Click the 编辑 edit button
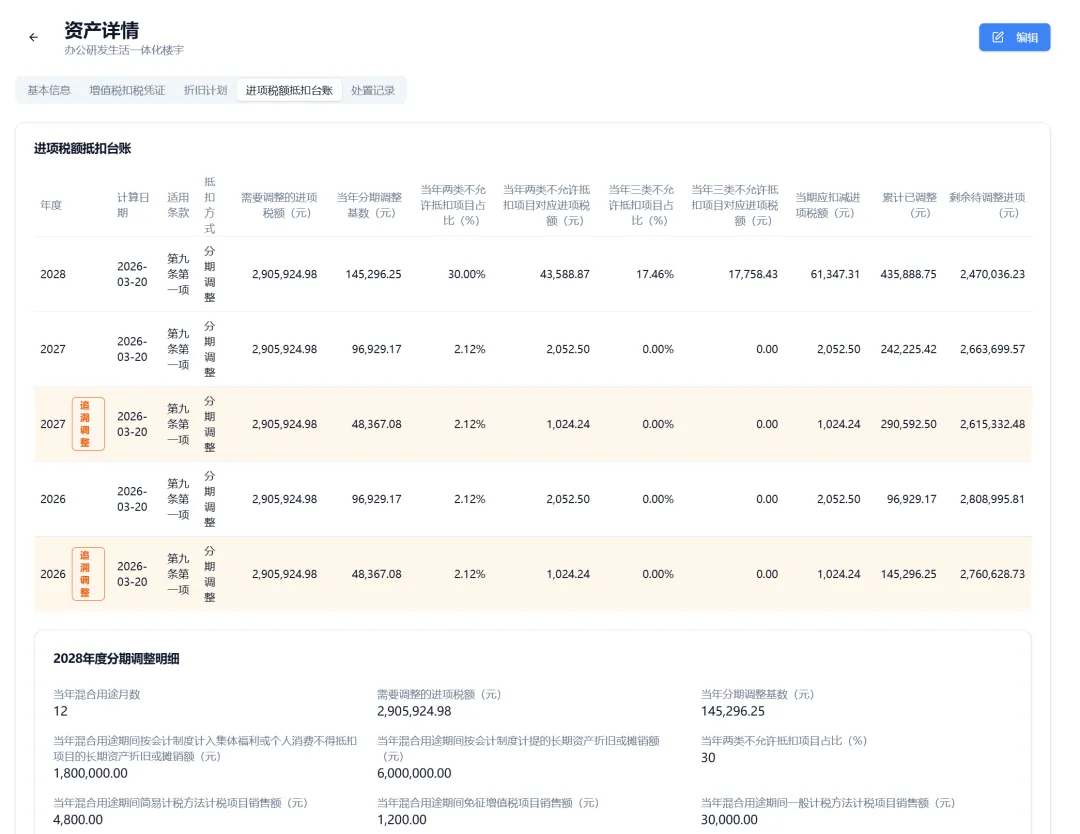 click(x=1014, y=37)
